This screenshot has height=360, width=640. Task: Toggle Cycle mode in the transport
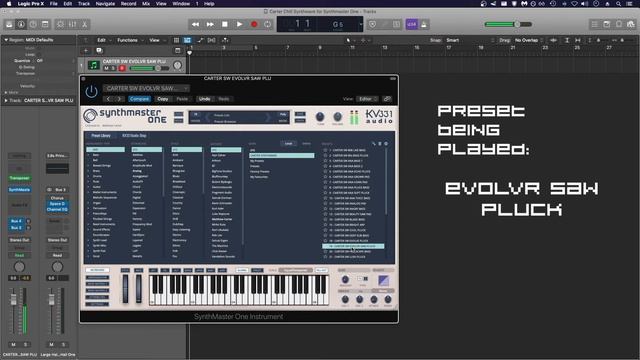pos(267,24)
